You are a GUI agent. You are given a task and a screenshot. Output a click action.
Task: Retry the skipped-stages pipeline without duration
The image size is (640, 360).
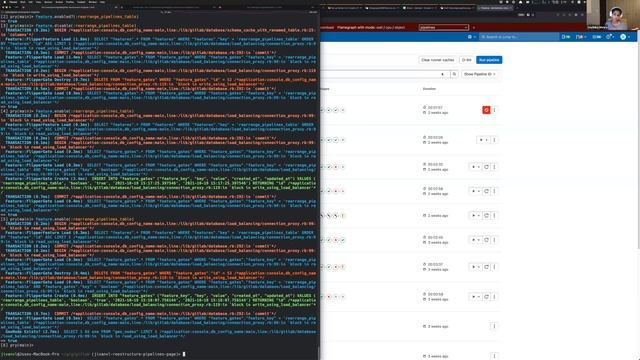coord(486,216)
